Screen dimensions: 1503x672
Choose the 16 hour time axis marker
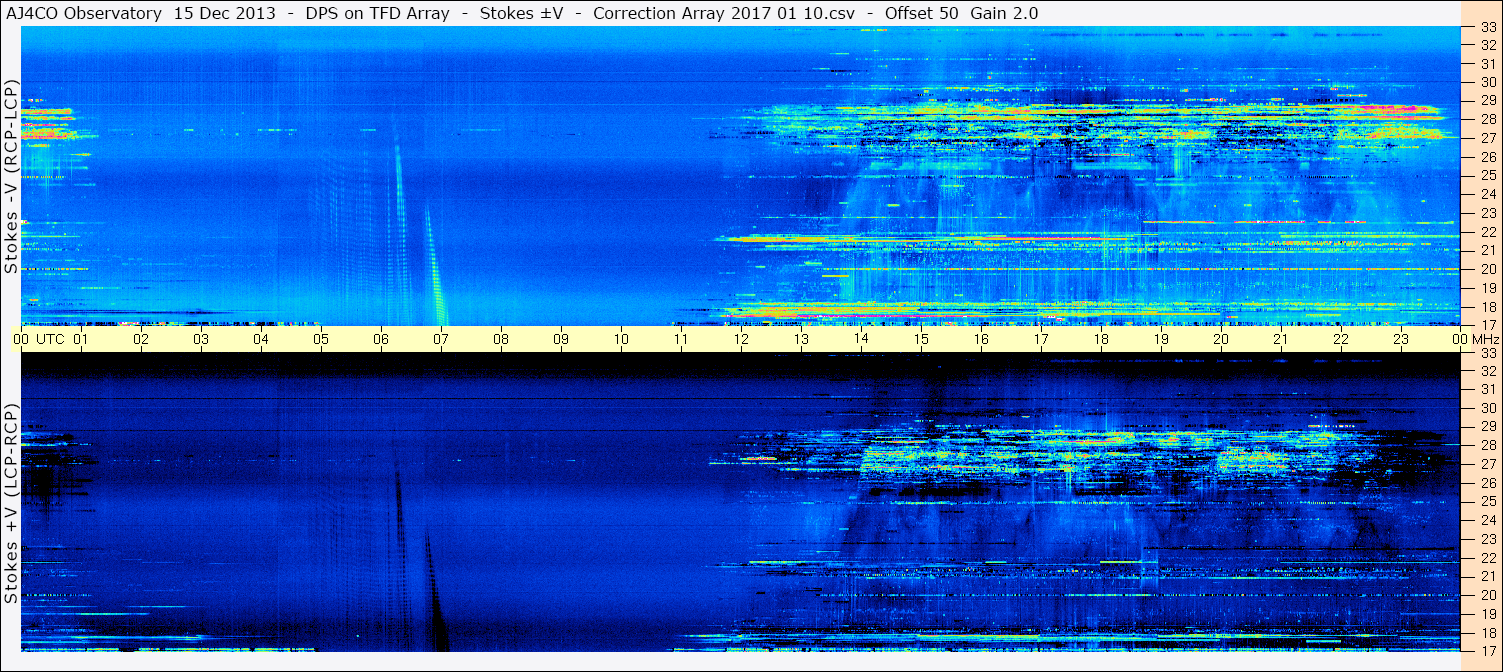pyautogui.click(x=981, y=339)
